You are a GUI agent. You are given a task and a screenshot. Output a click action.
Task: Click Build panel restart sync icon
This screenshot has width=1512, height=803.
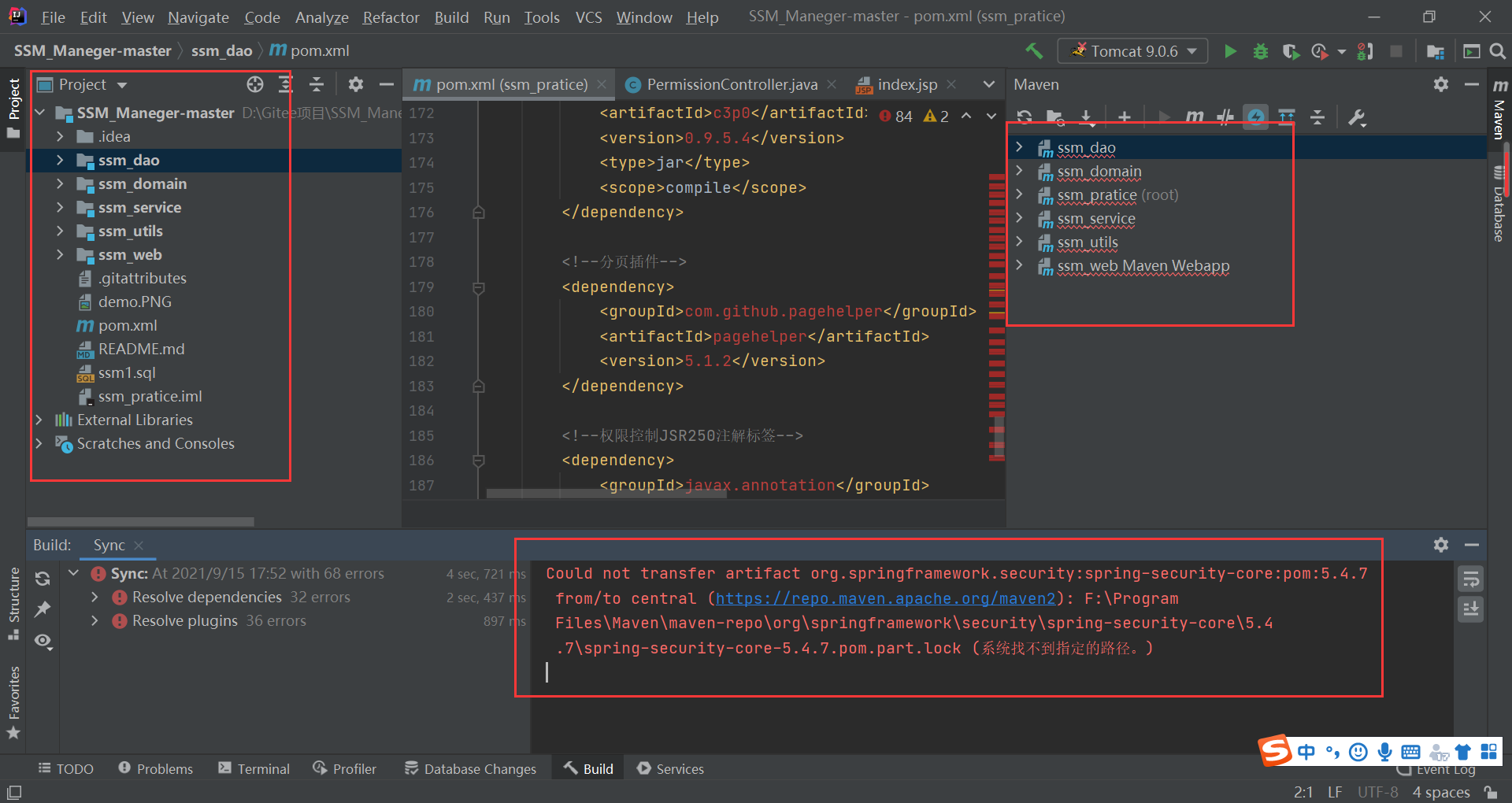click(43, 579)
